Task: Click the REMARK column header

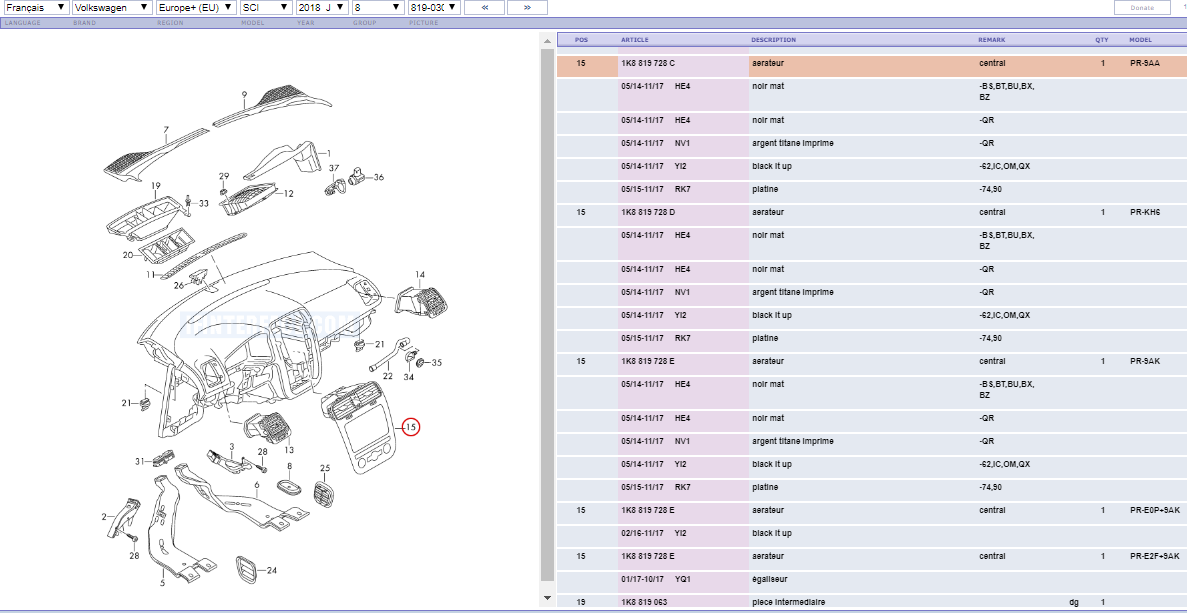Action: coord(992,39)
